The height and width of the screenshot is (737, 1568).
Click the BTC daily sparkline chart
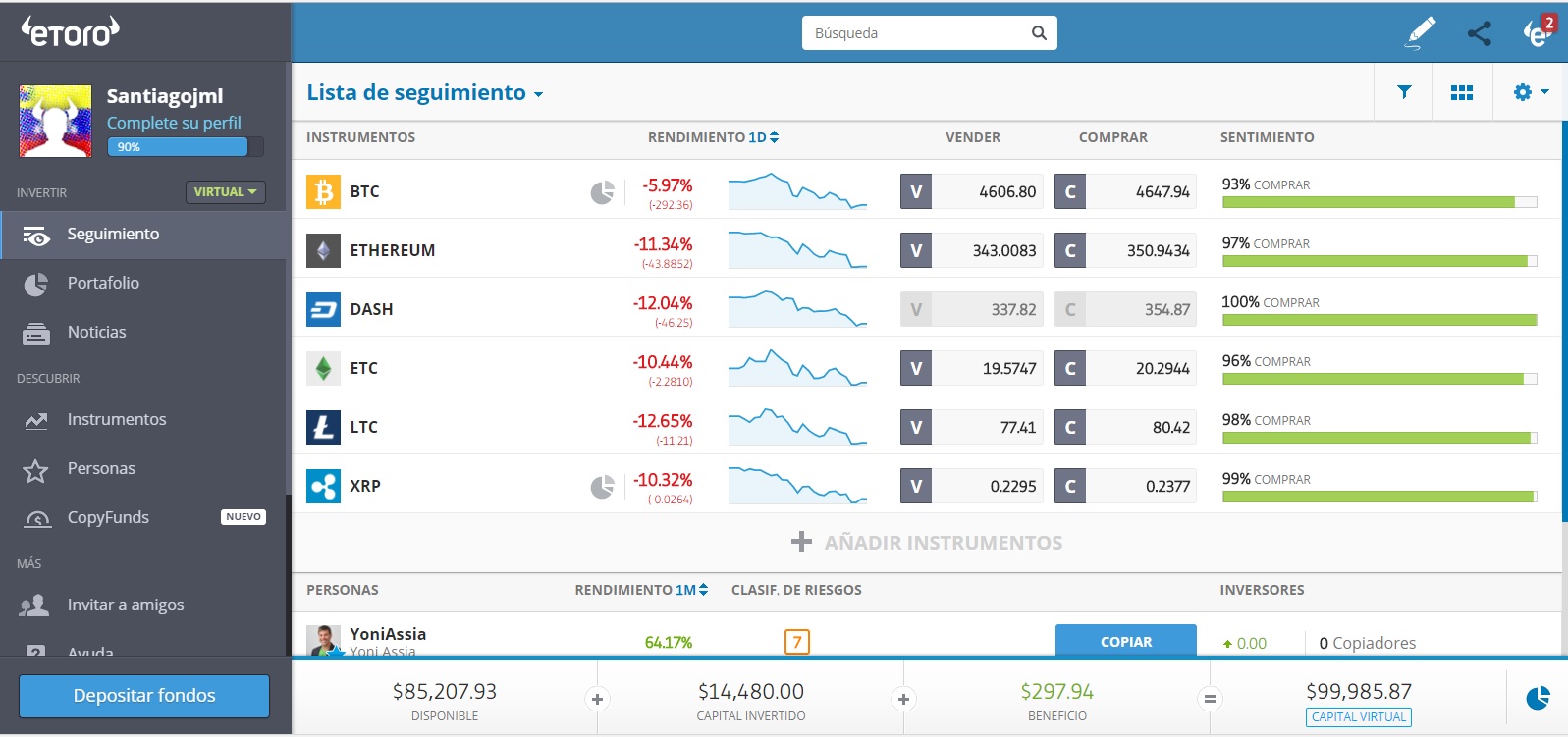(x=797, y=191)
